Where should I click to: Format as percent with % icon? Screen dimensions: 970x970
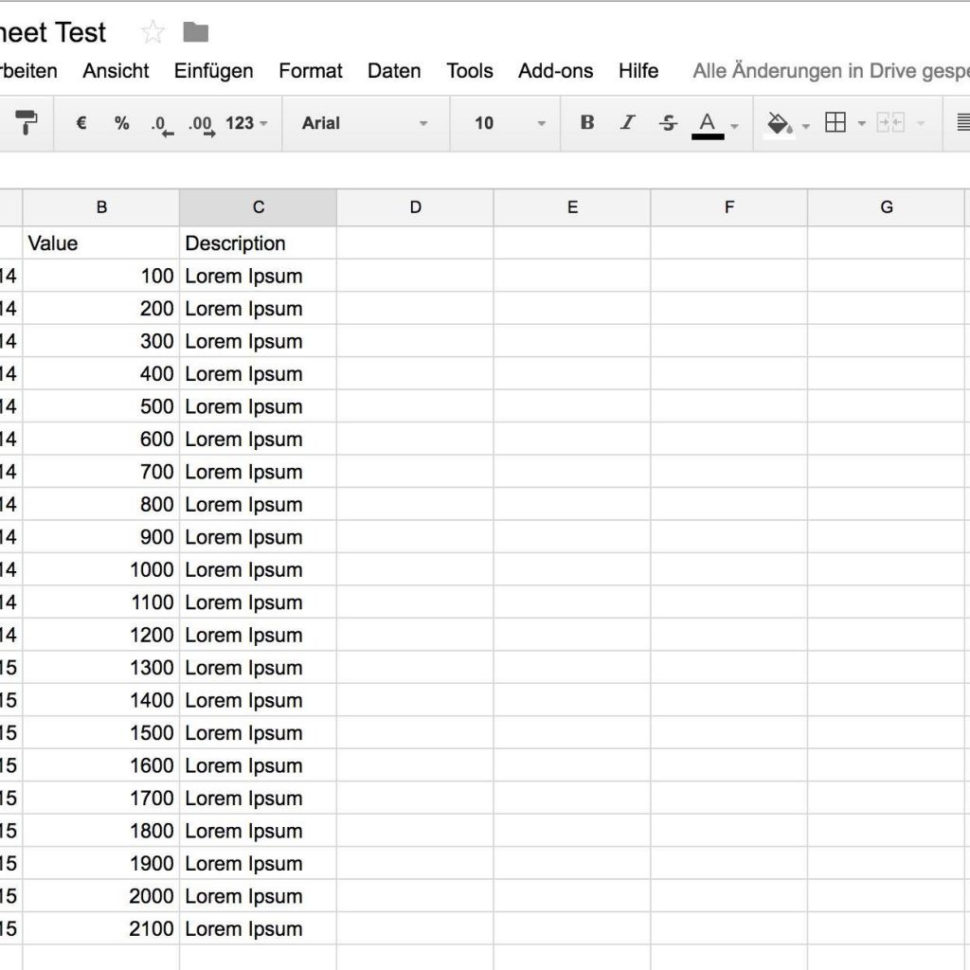tap(122, 123)
